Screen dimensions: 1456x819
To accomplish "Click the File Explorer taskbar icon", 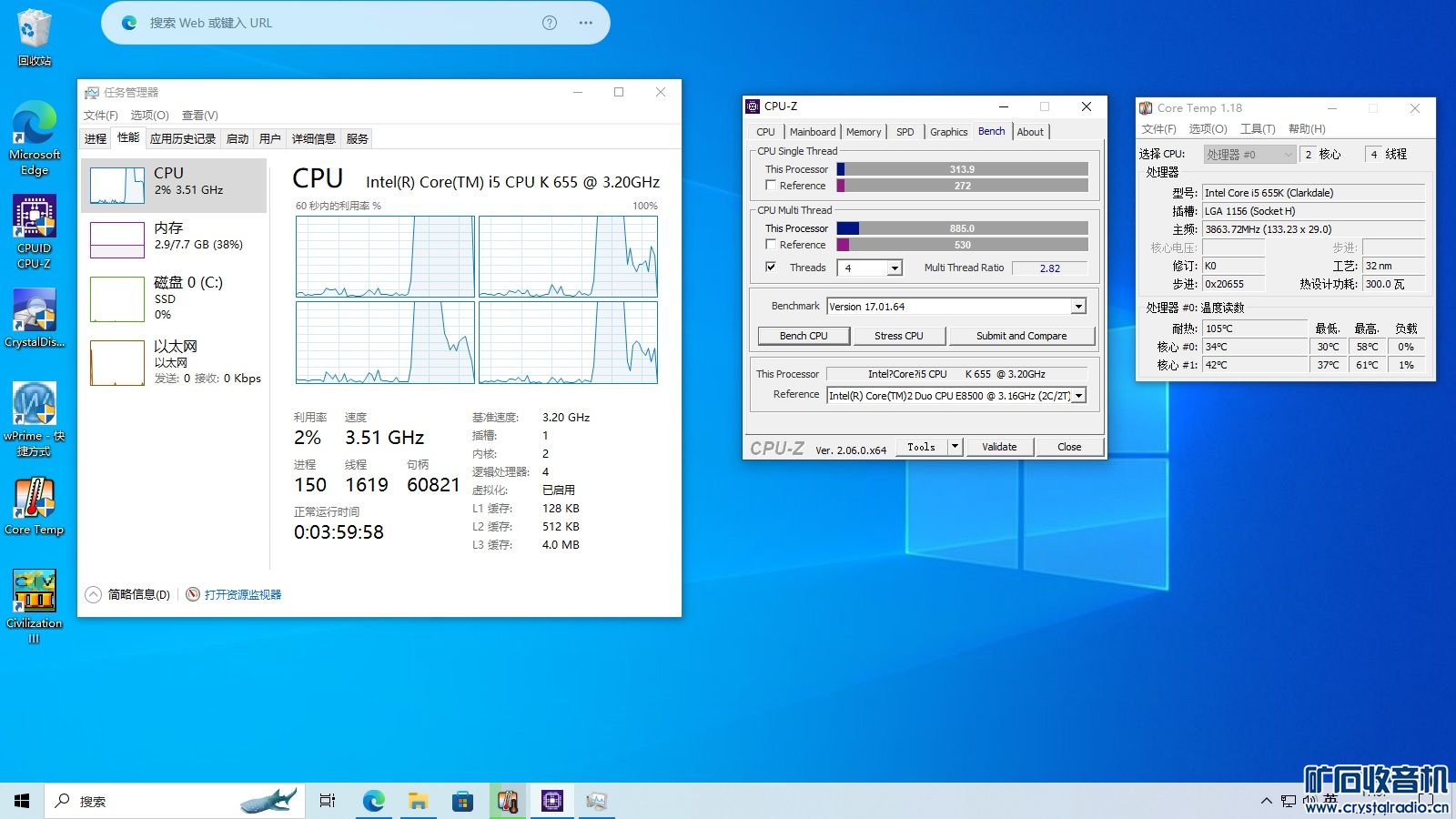I will pos(418,801).
